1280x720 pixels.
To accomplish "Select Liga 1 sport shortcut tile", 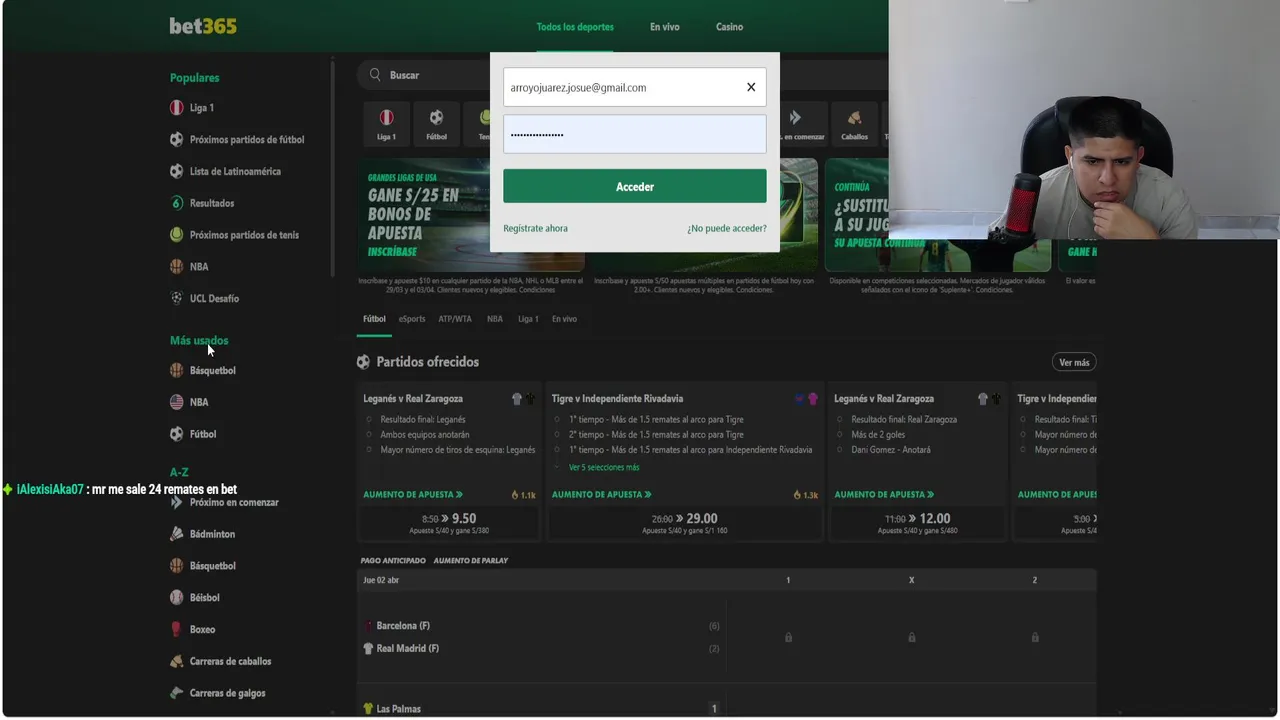I will (386, 124).
